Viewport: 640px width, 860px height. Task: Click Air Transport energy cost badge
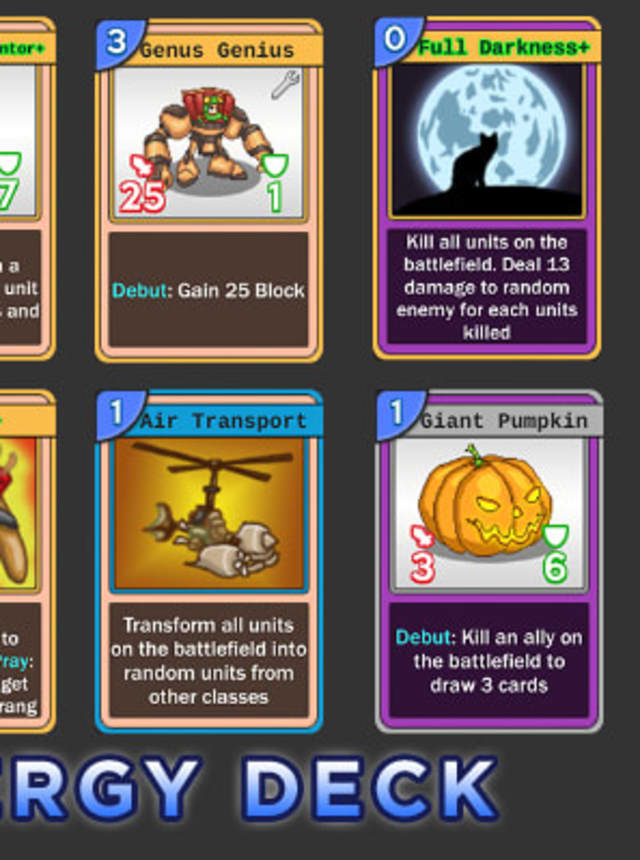(x=118, y=414)
